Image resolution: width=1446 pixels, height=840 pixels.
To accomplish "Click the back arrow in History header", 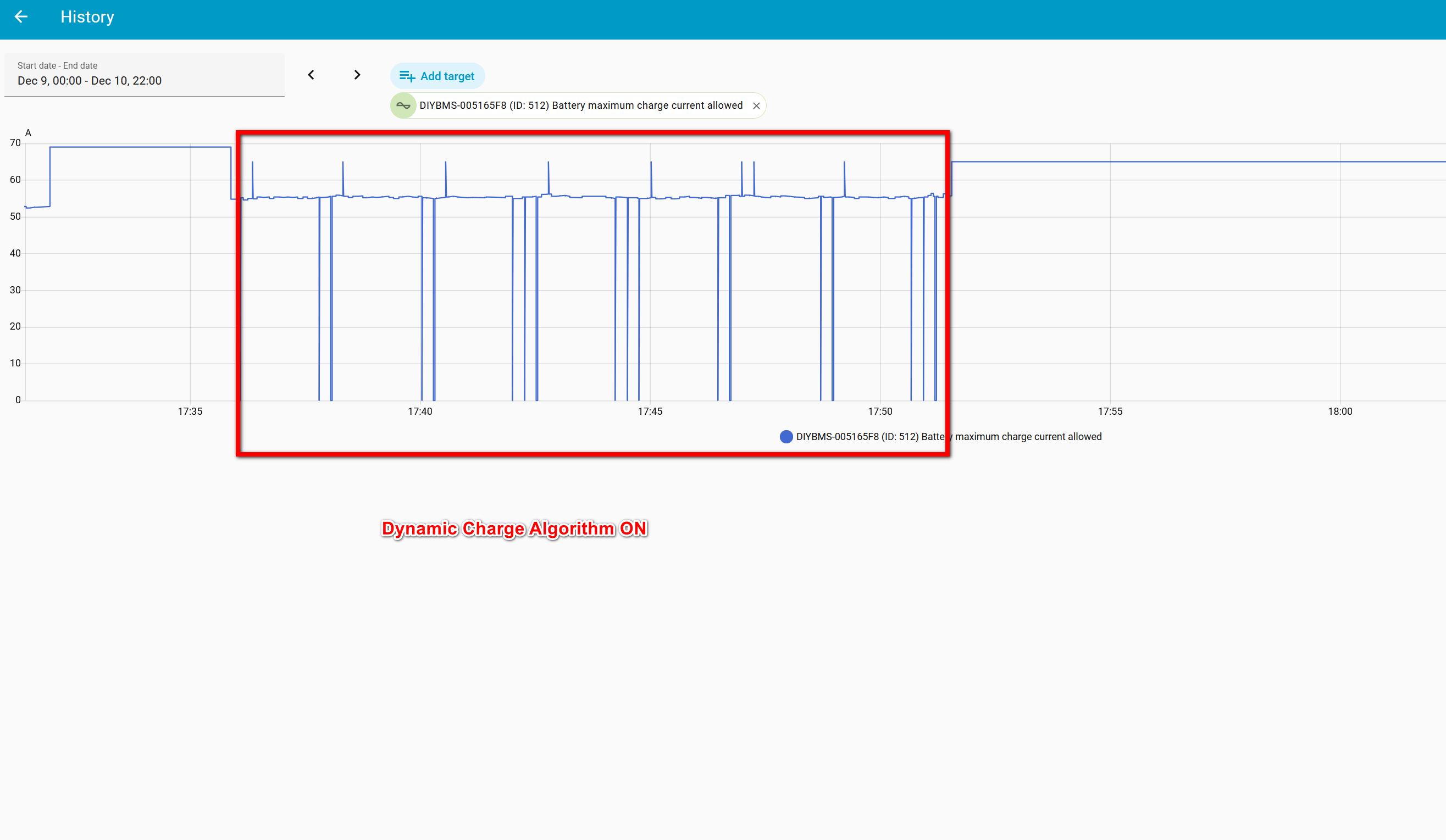I will 21,17.
